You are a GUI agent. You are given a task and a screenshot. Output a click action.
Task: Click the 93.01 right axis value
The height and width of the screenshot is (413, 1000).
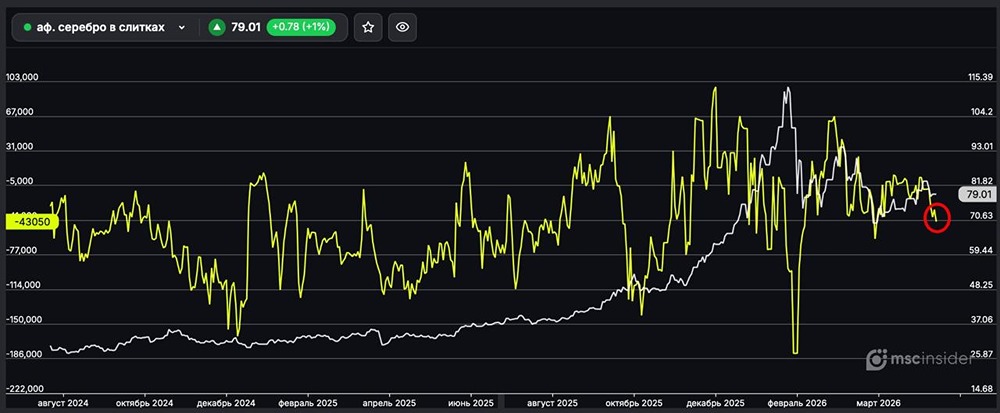pyautogui.click(x=982, y=147)
